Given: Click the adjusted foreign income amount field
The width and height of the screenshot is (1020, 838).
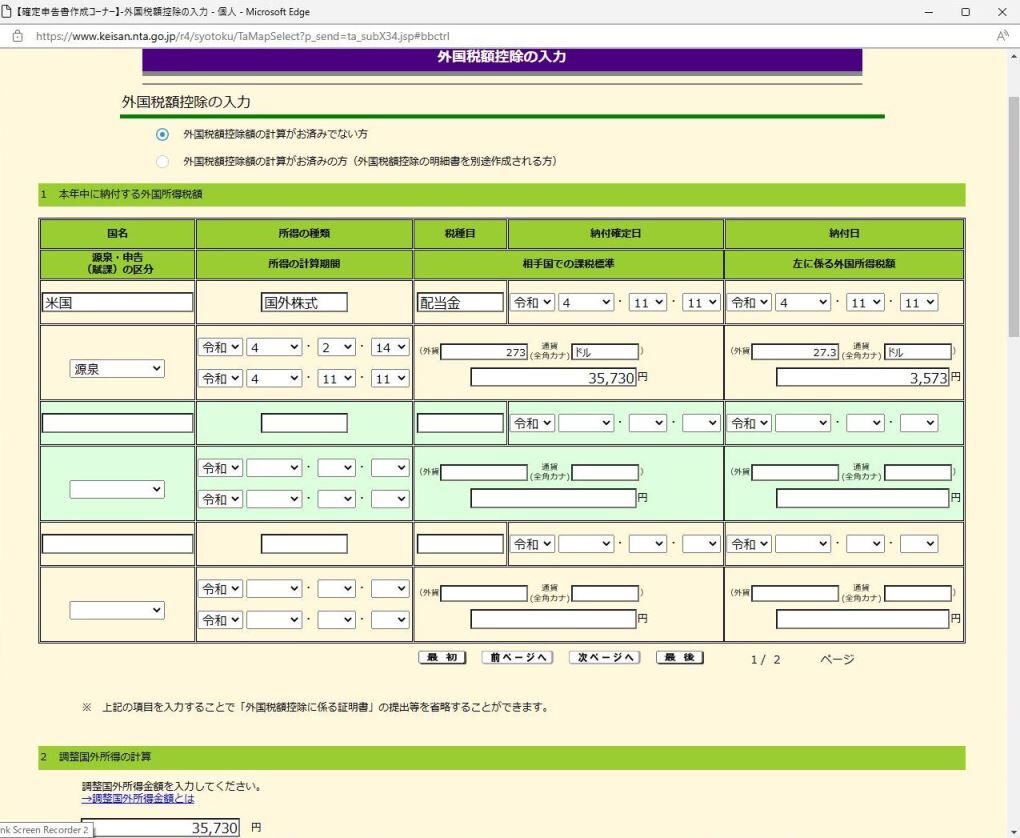Looking at the screenshot, I should 160,828.
